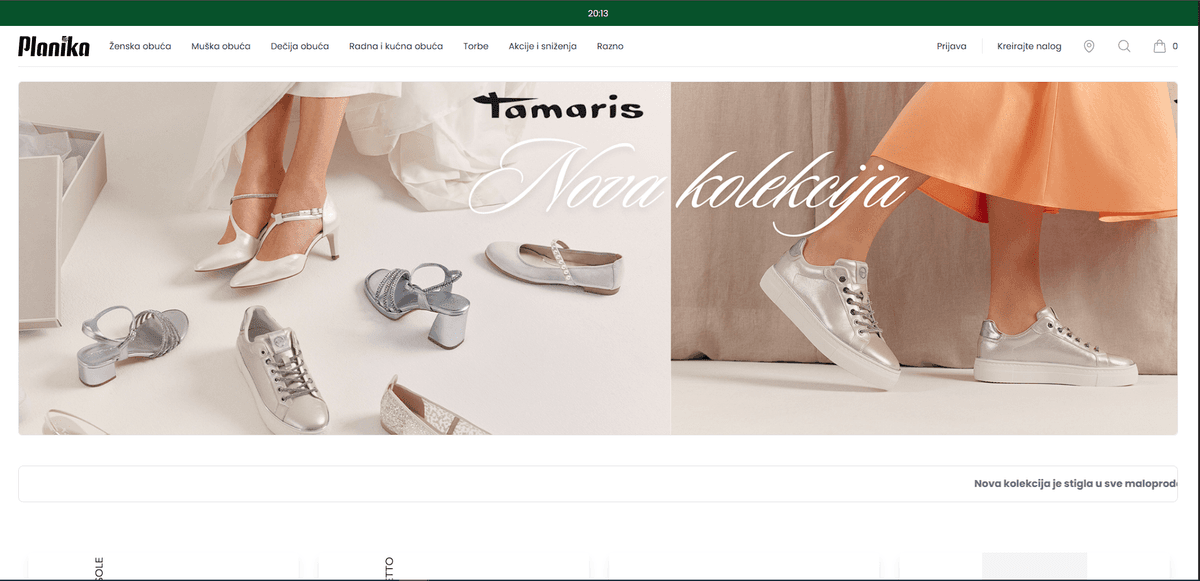Expand the Torbe category
The width and height of the screenshot is (1200, 581).
click(476, 46)
